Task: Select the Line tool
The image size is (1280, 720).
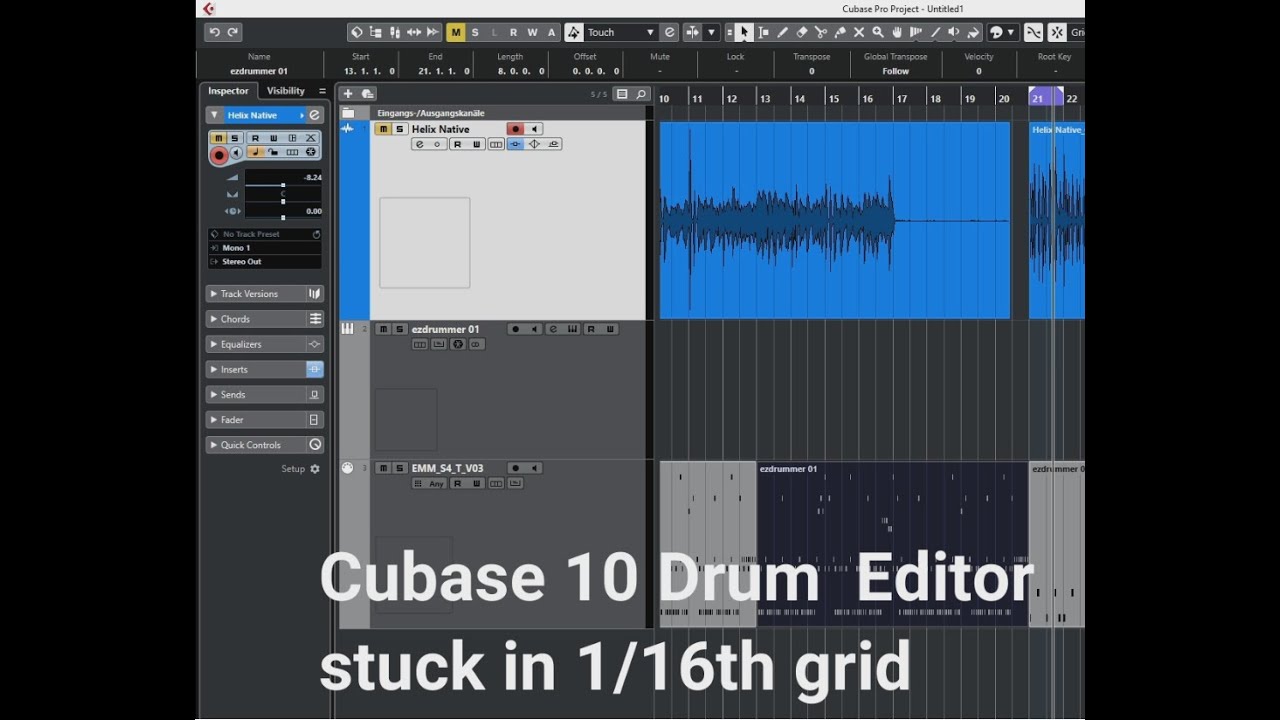Action: point(936,32)
